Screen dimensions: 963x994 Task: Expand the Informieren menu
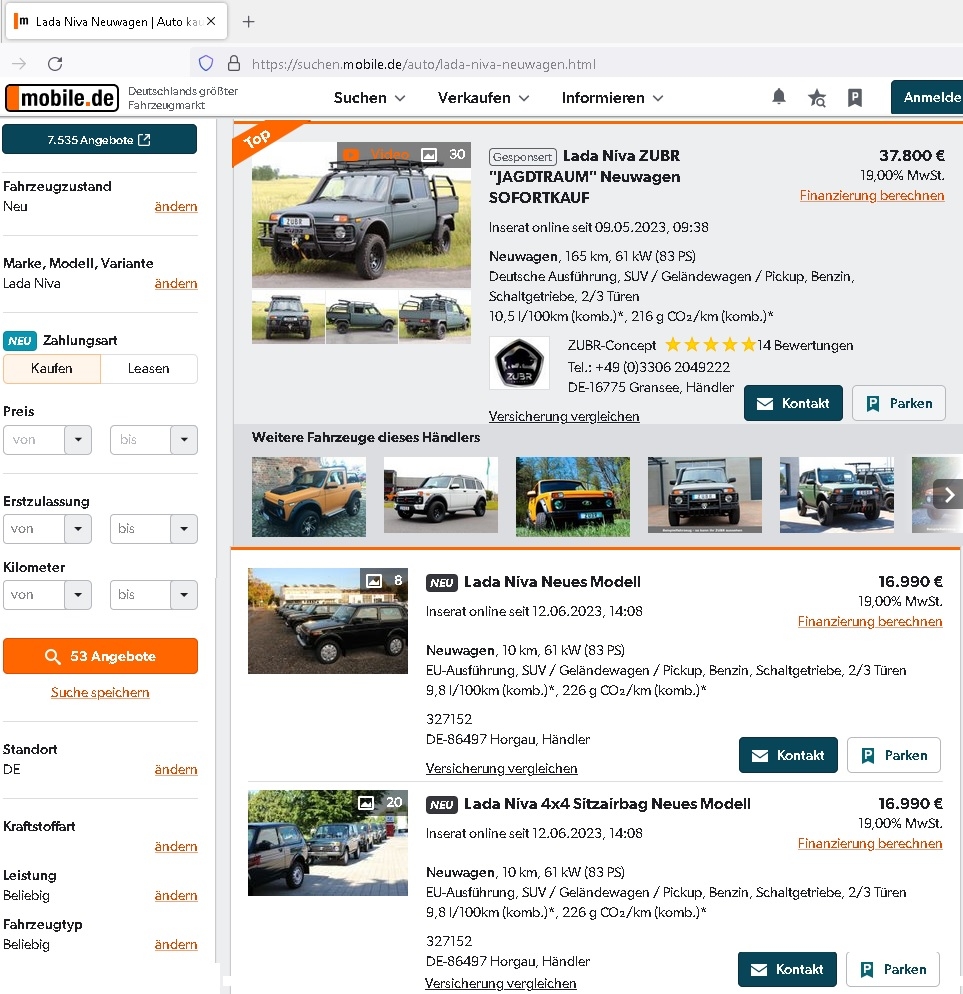click(x=612, y=98)
